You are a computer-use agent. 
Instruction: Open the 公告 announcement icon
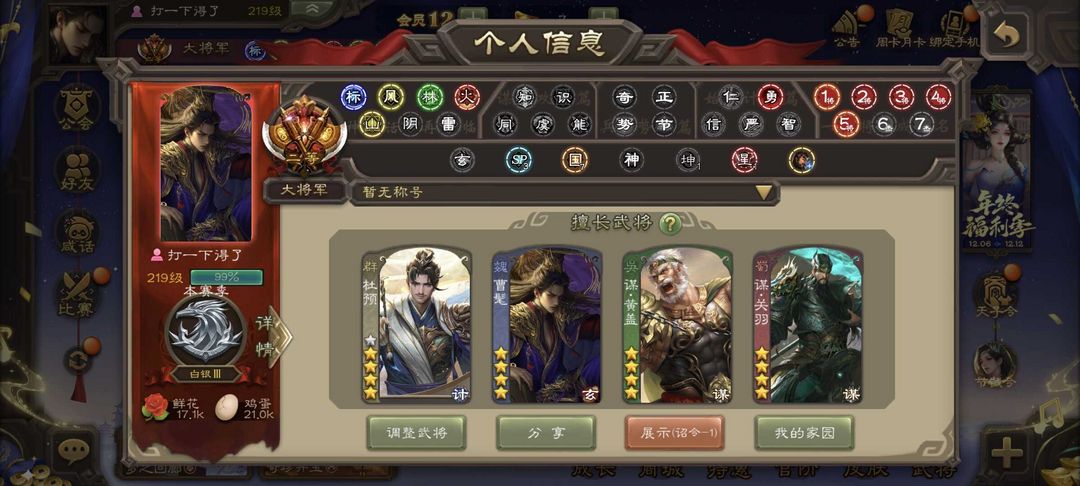(x=847, y=29)
